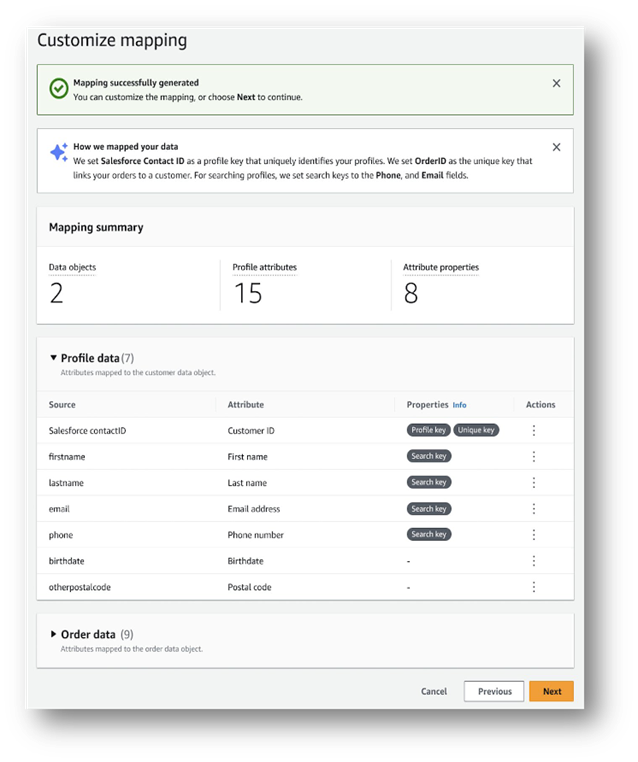Click the blue sparkle AI icon
This screenshot has width=638, height=762.
pyautogui.click(x=59, y=152)
